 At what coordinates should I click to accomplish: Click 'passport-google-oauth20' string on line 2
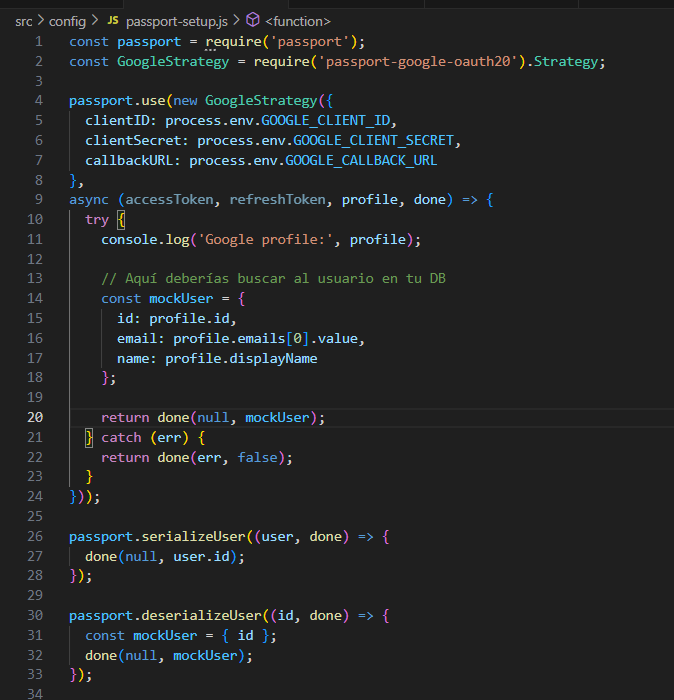[418, 62]
